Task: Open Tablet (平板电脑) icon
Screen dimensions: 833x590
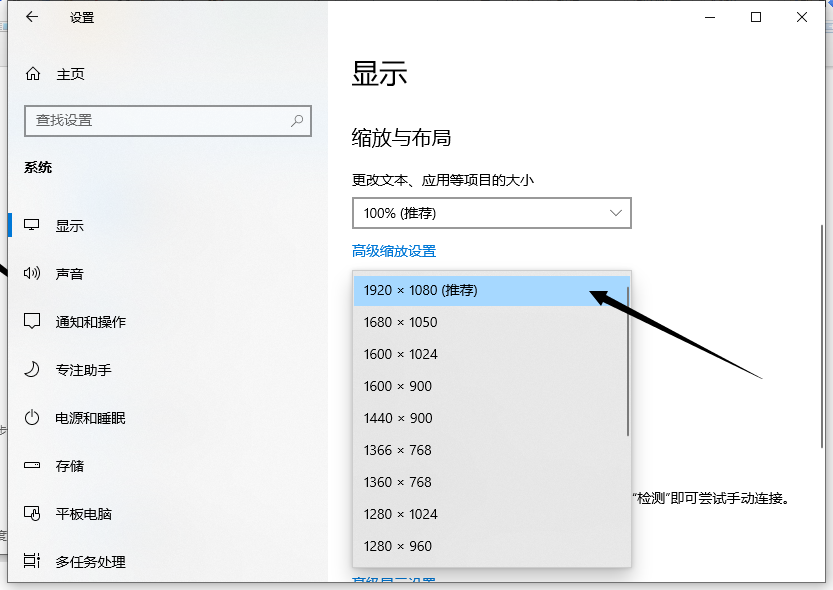Action: click(x=32, y=514)
